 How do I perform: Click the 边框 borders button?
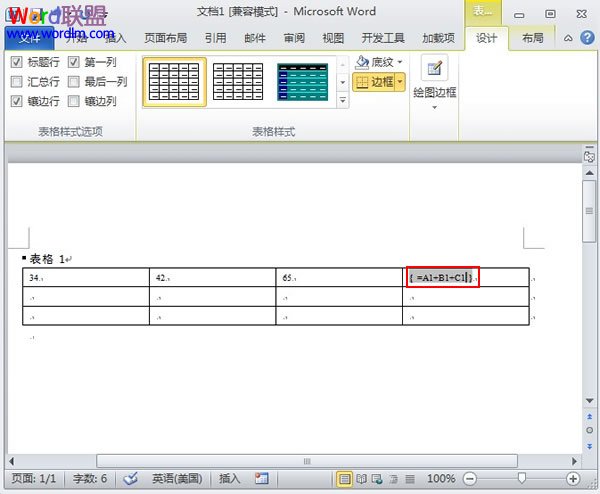[x=374, y=82]
